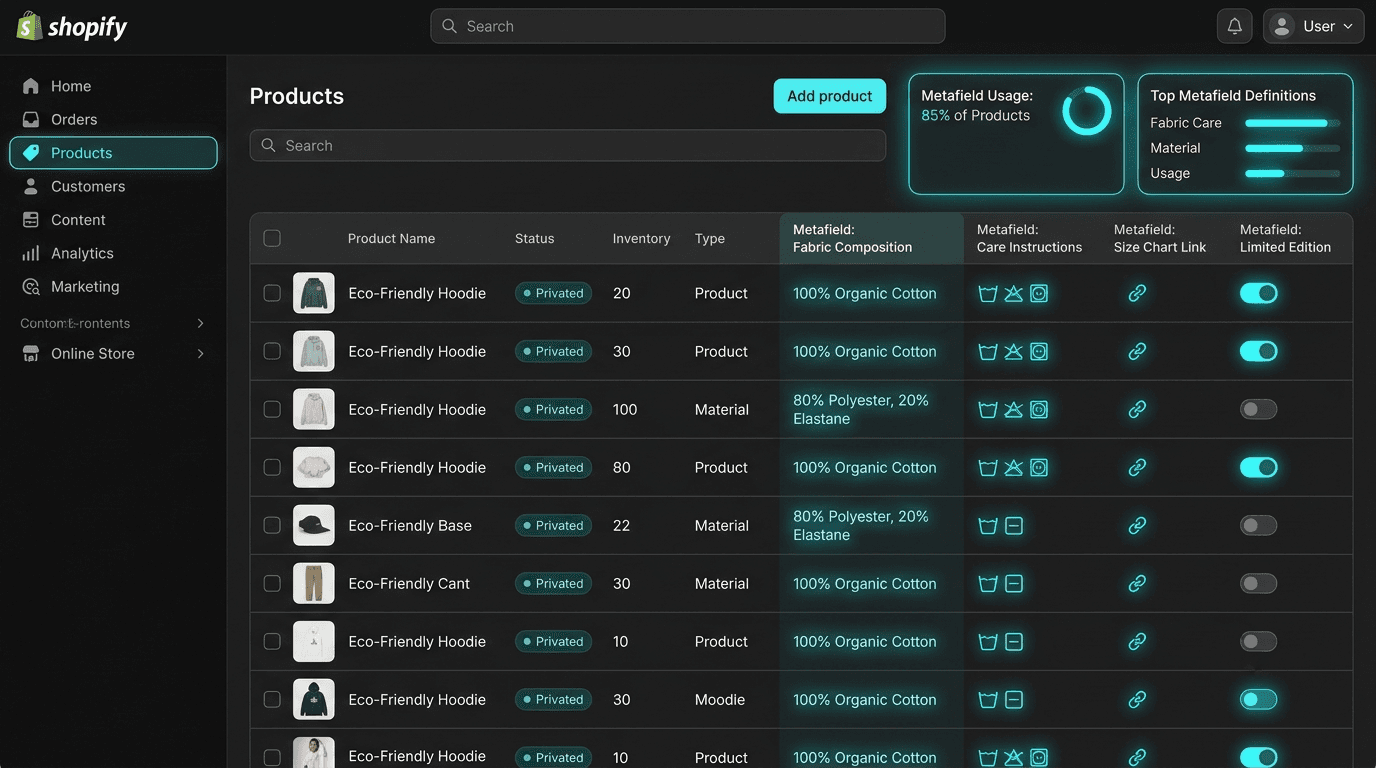Click the Add product button

click(x=830, y=96)
